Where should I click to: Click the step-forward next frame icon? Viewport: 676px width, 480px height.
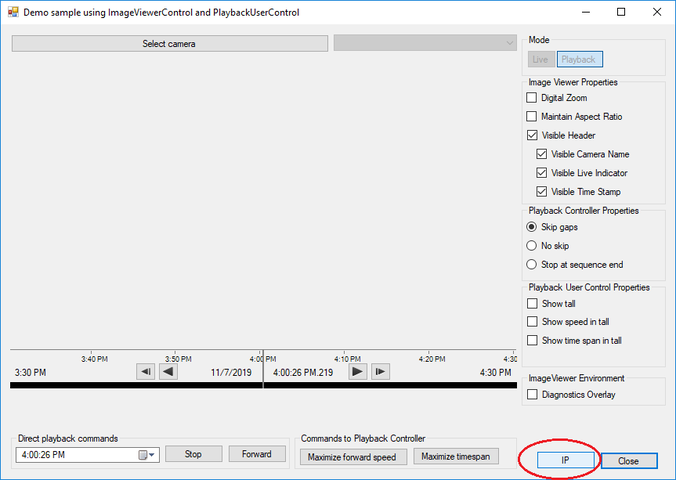(x=380, y=372)
